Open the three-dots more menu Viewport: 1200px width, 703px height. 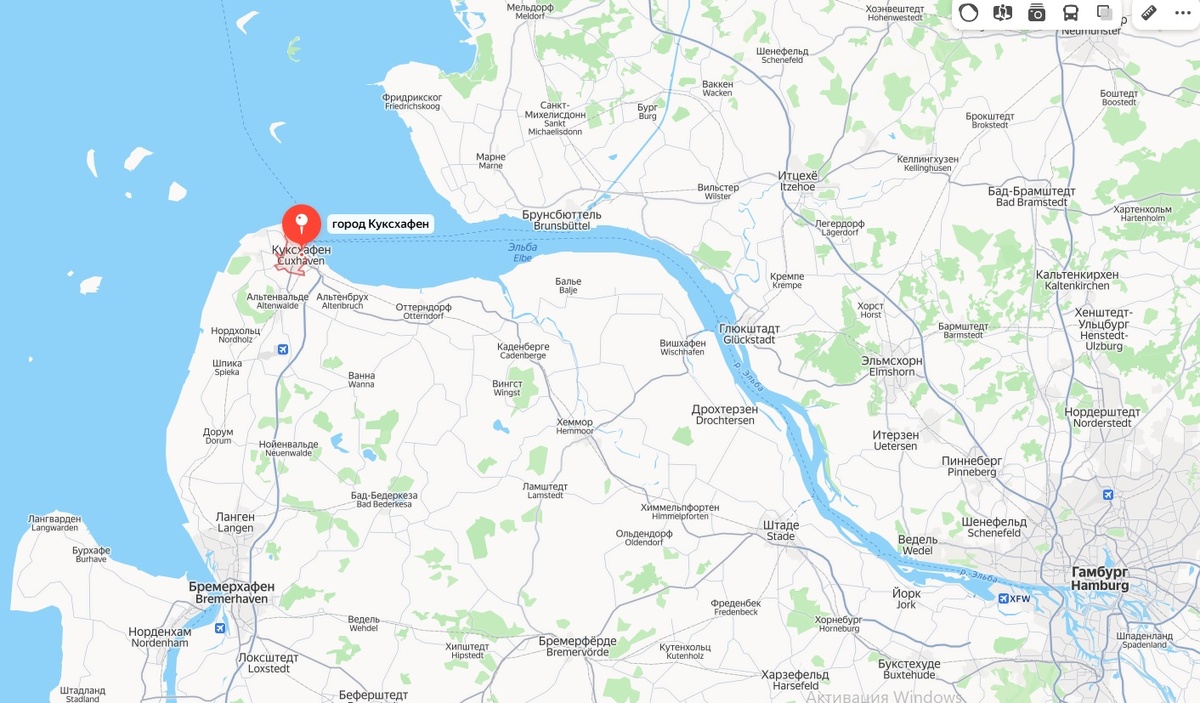1183,13
